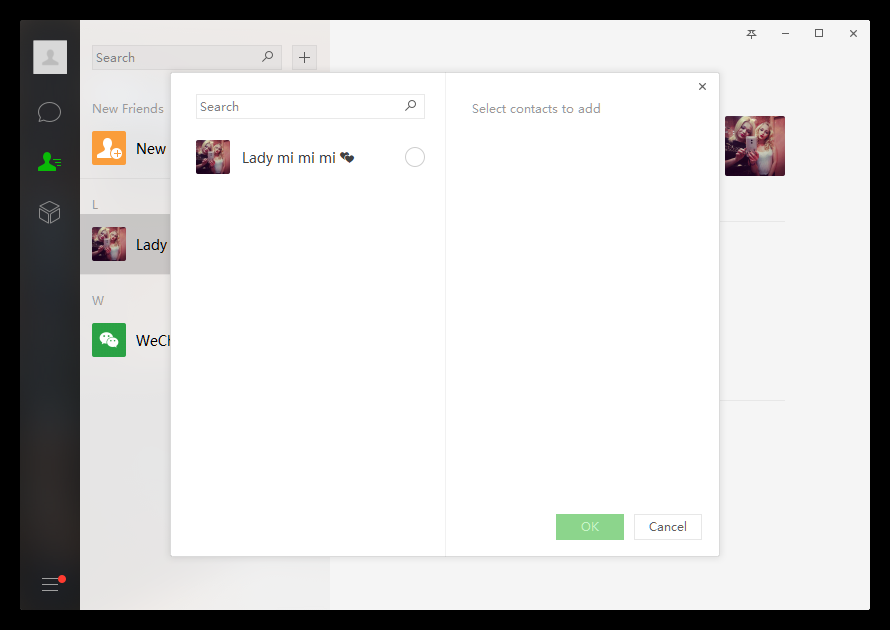The width and height of the screenshot is (890, 630).
Task: Open the Chats speech bubble icon
Action: [49, 112]
